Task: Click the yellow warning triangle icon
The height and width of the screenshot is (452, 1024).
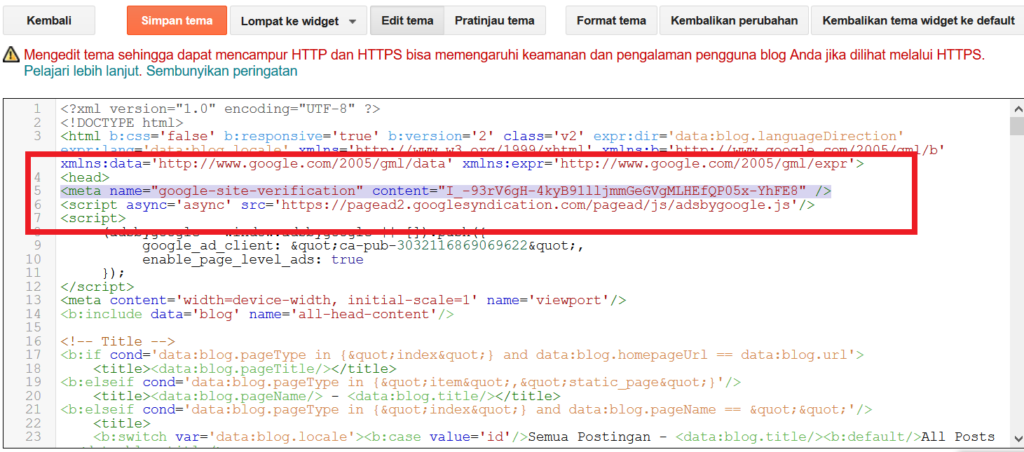Action: [x=11, y=55]
